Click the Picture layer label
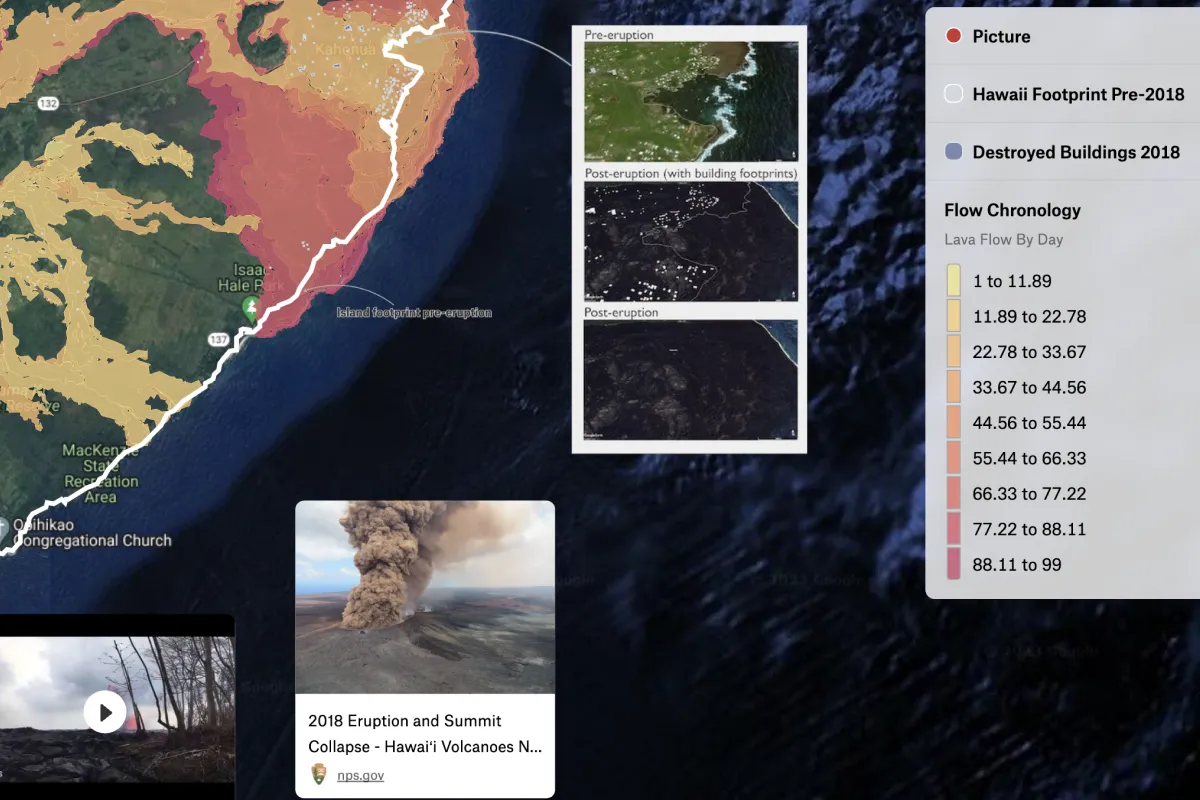This screenshot has height=800, width=1200. point(1001,36)
